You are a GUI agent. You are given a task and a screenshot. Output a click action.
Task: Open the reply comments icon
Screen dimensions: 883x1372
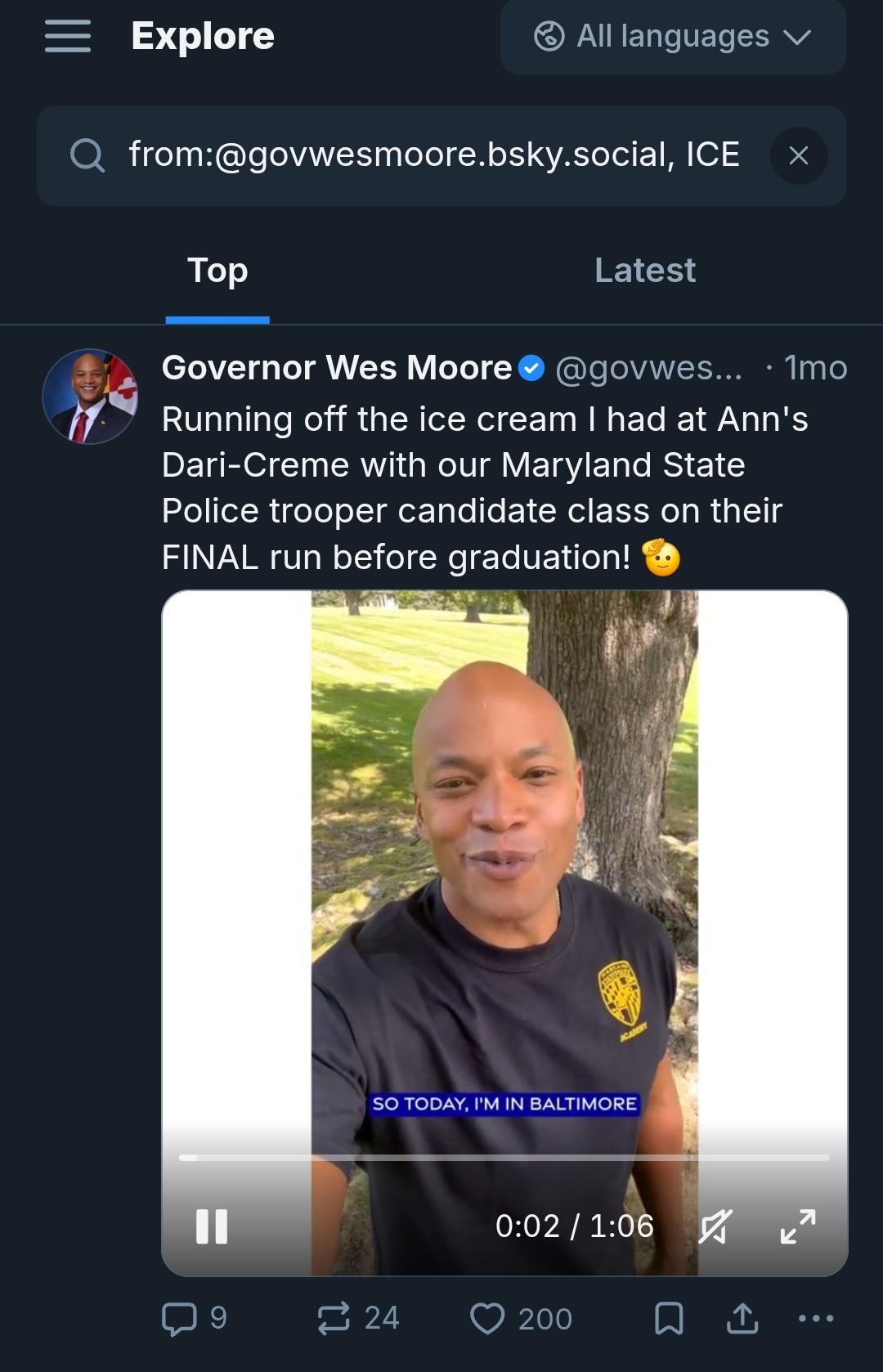coord(180,1318)
